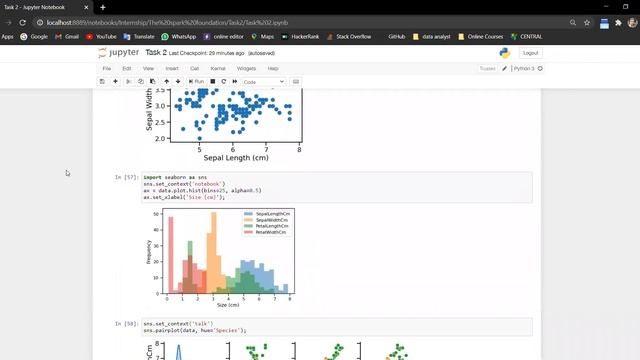Image resolution: width=640 pixels, height=360 pixels.
Task: Click the save and checkpoint icon
Action: click(x=102, y=82)
